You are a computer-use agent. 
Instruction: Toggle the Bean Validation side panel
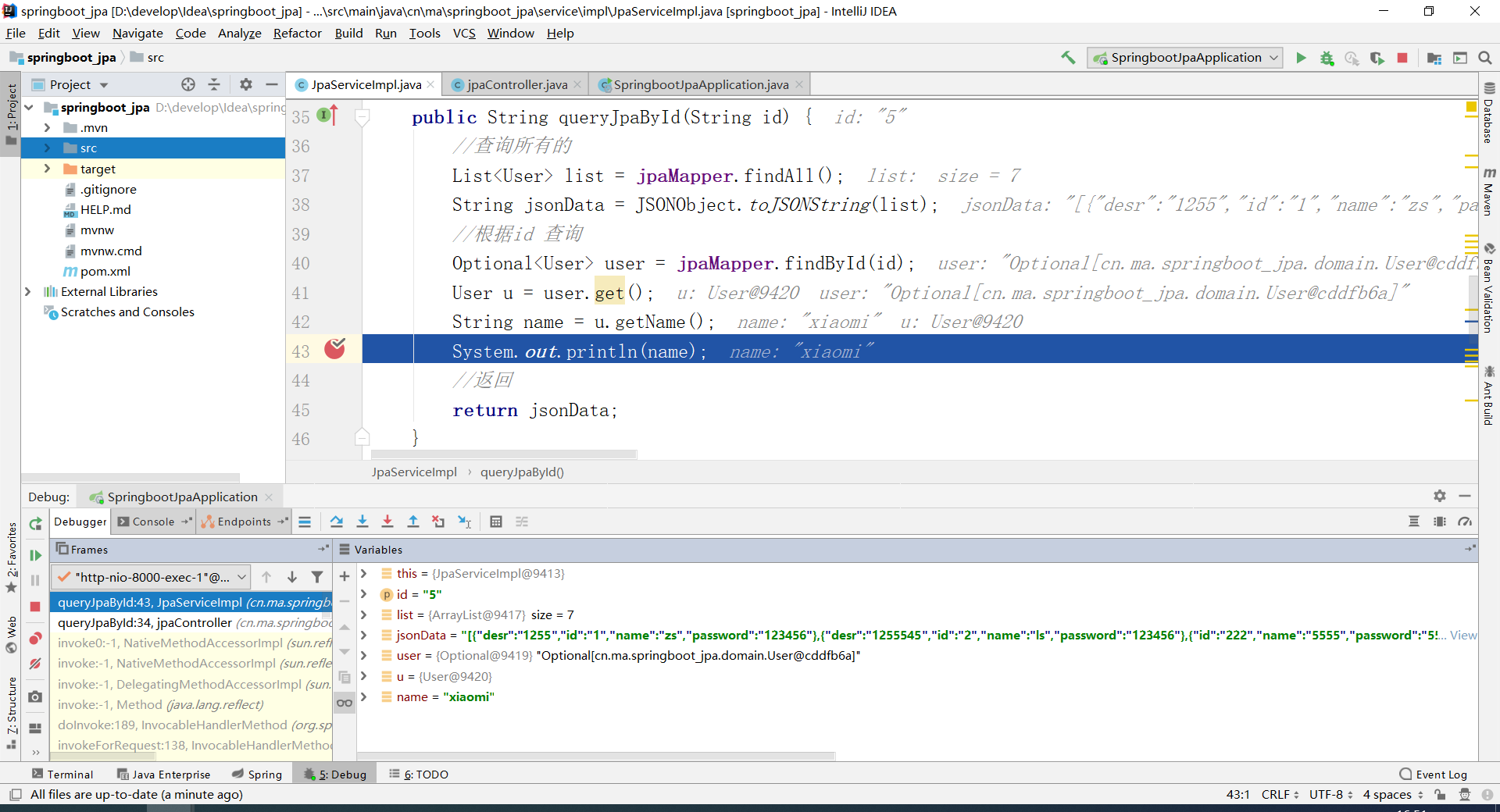point(1489,288)
